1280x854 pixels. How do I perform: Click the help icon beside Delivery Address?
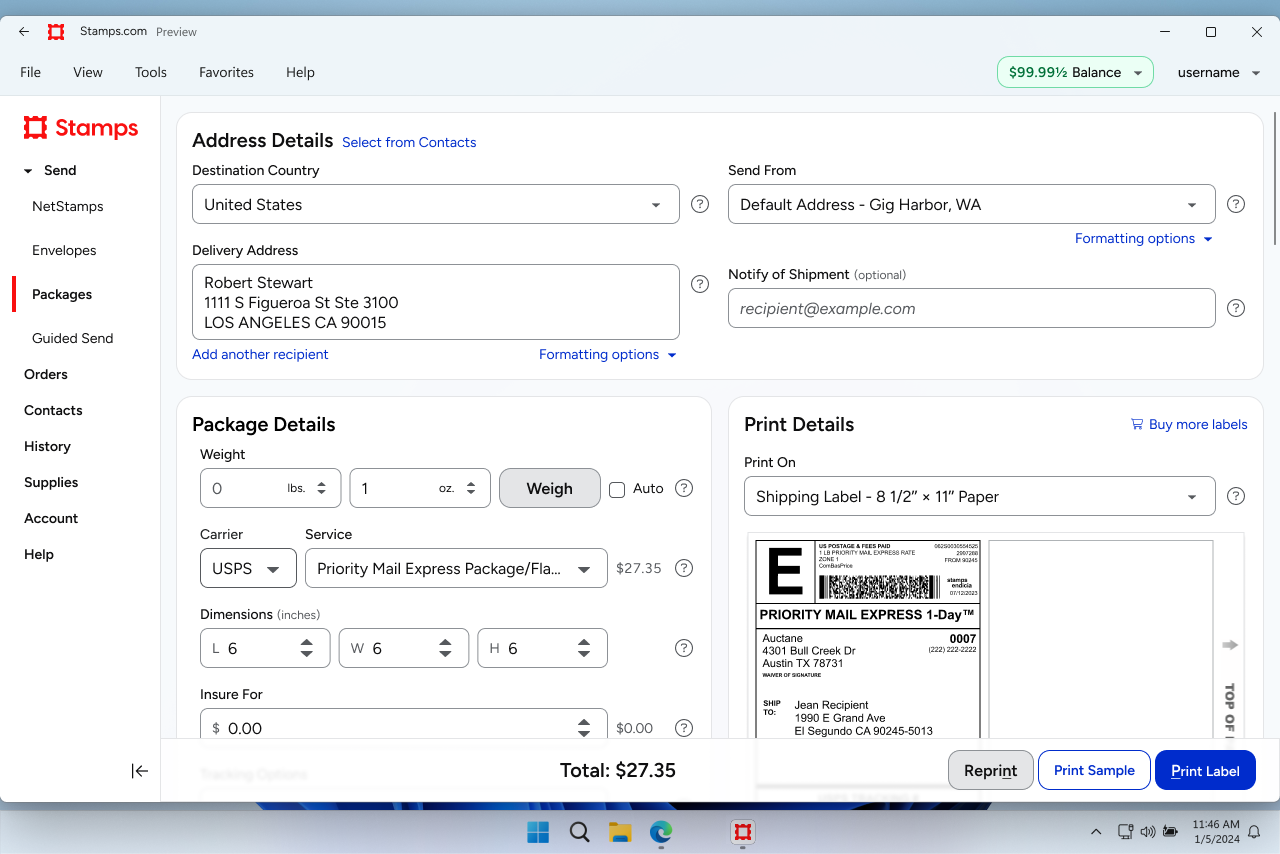click(699, 284)
